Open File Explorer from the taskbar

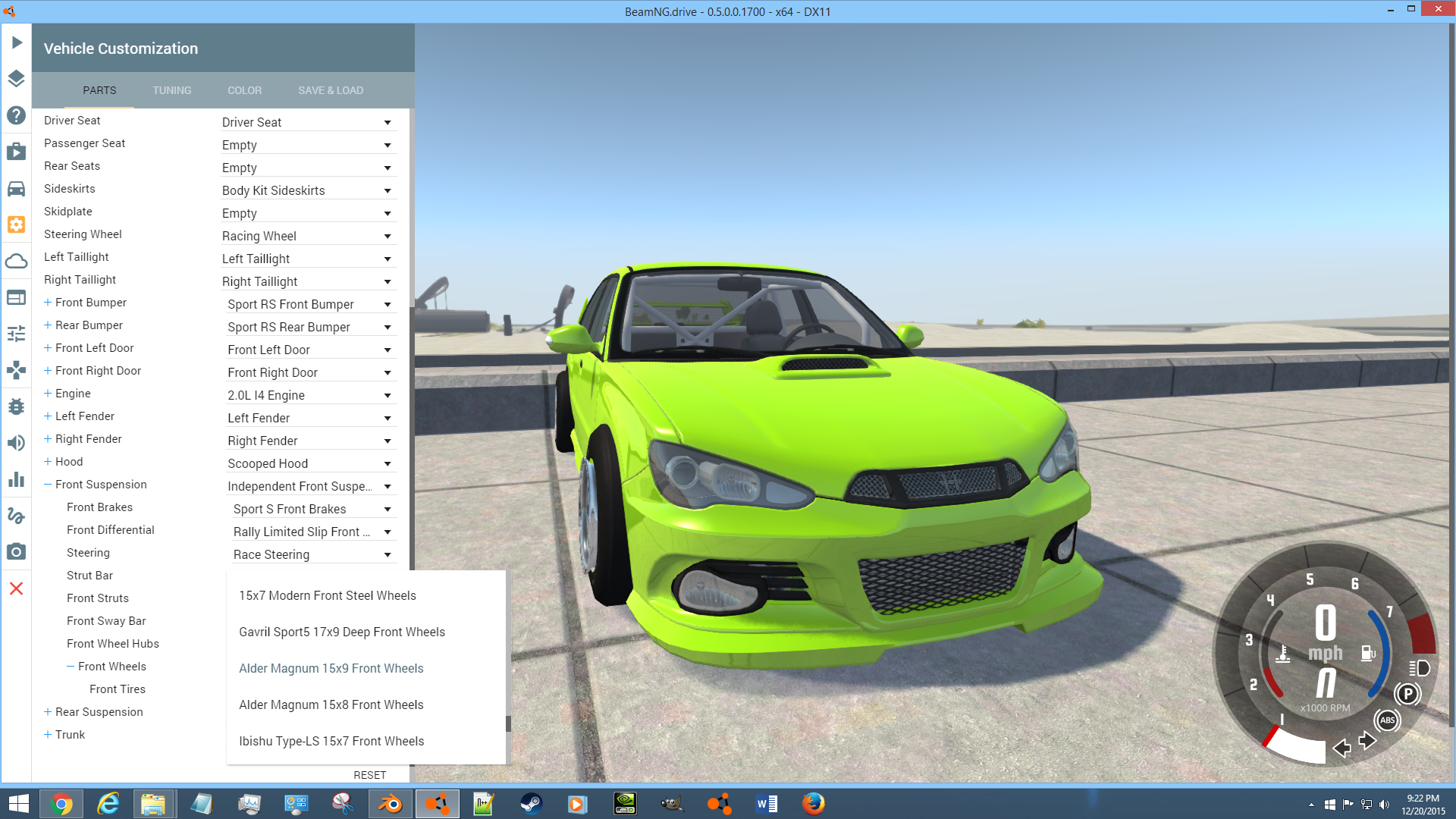(x=154, y=803)
